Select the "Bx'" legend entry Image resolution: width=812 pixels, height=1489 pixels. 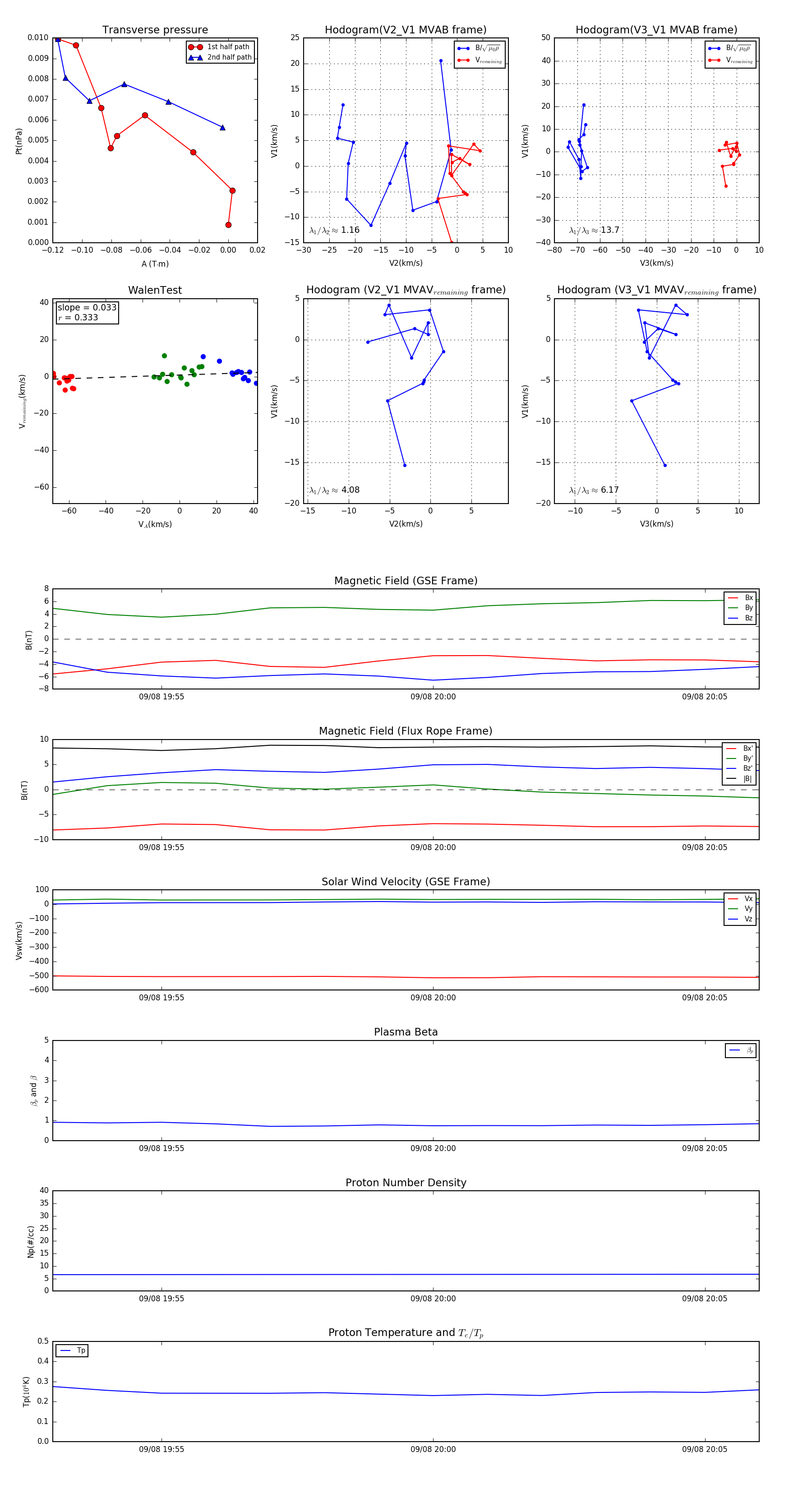[x=739, y=748]
